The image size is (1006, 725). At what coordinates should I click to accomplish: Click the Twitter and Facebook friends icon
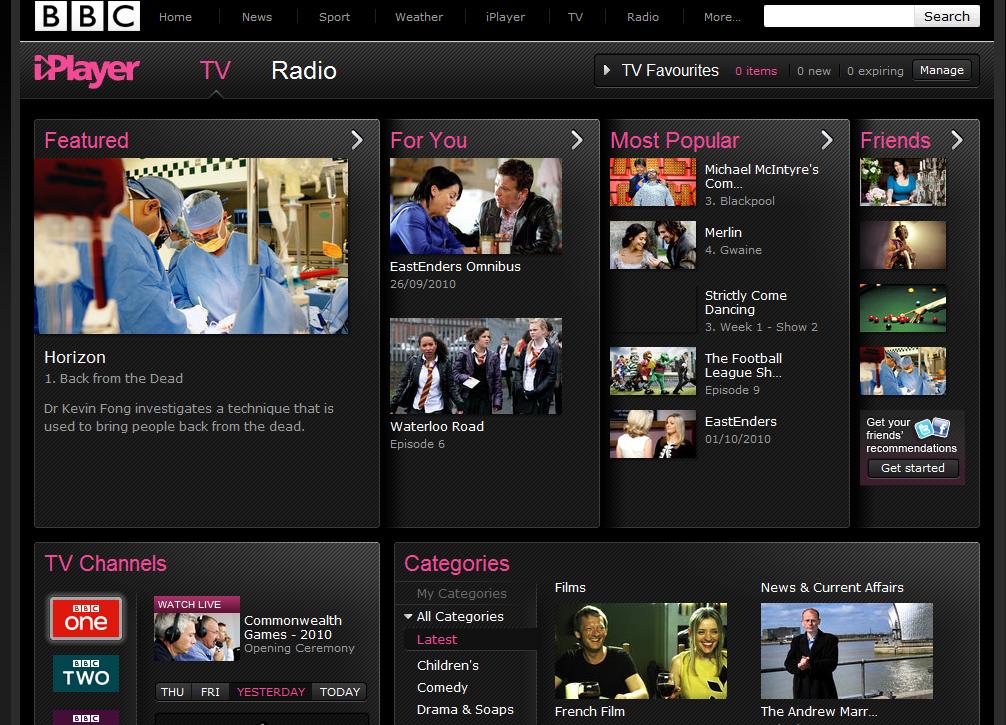932,427
